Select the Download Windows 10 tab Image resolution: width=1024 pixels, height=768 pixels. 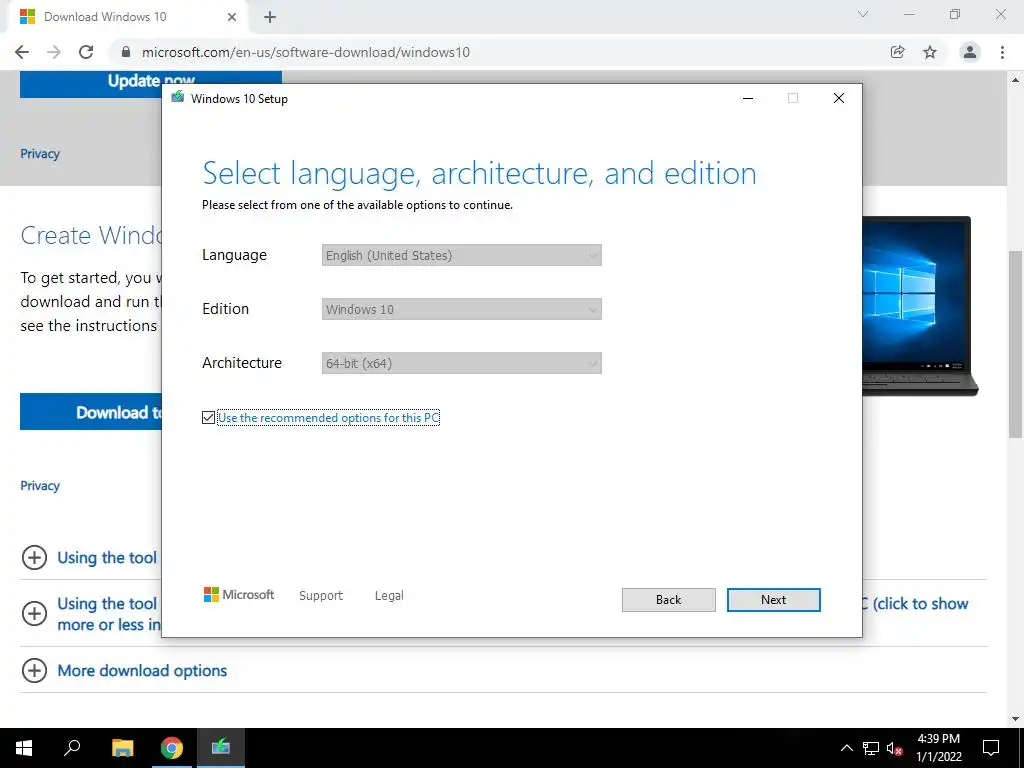pyautogui.click(x=127, y=17)
